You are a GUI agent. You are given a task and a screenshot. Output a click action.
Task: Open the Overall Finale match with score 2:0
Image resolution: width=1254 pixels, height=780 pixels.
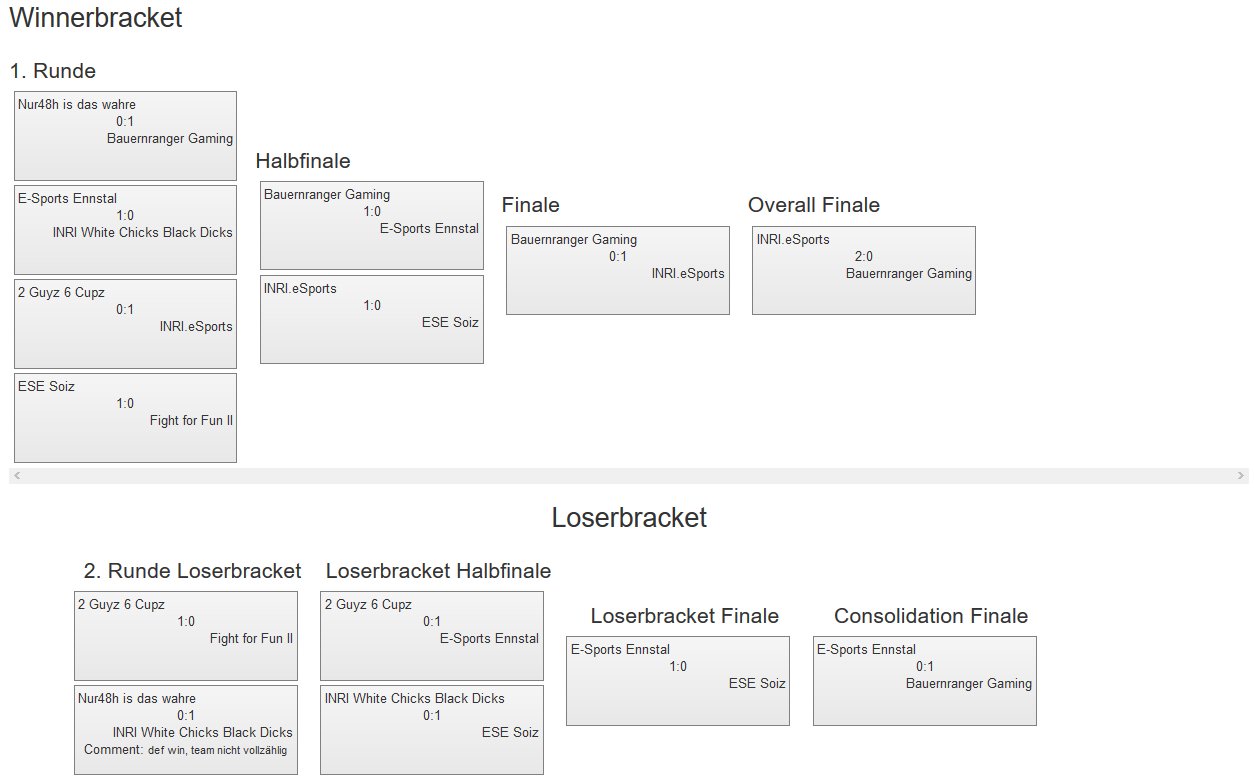tap(863, 270)
